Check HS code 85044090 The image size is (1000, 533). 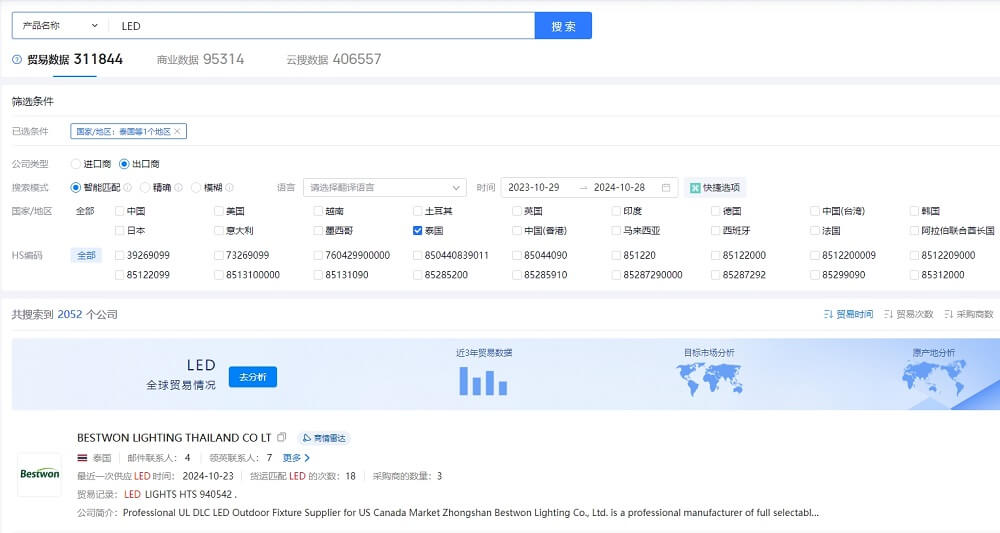click(517, 255)
